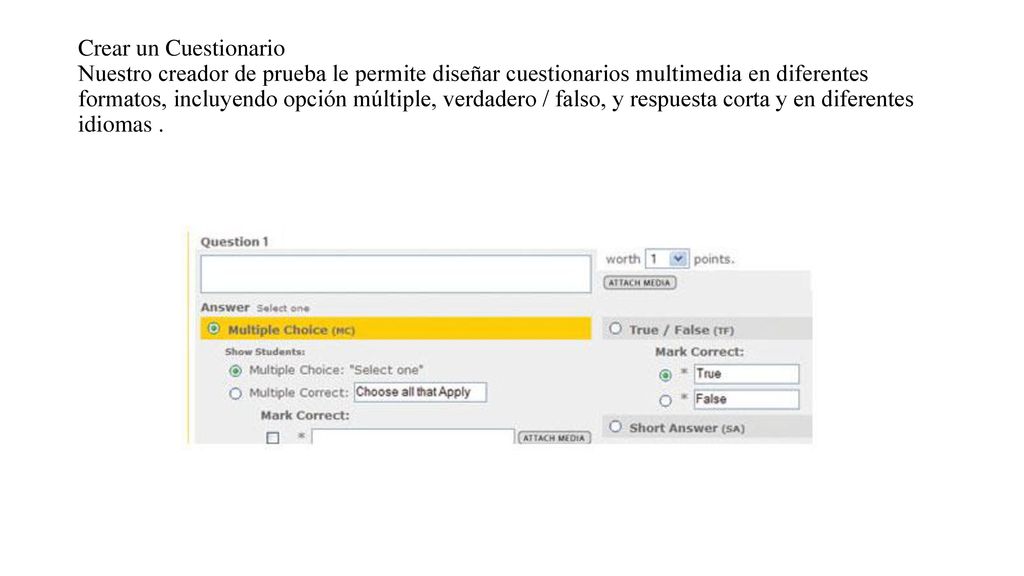
Task: Click the "Mark Correct:" label under True / False
Action: click(699, 351)
